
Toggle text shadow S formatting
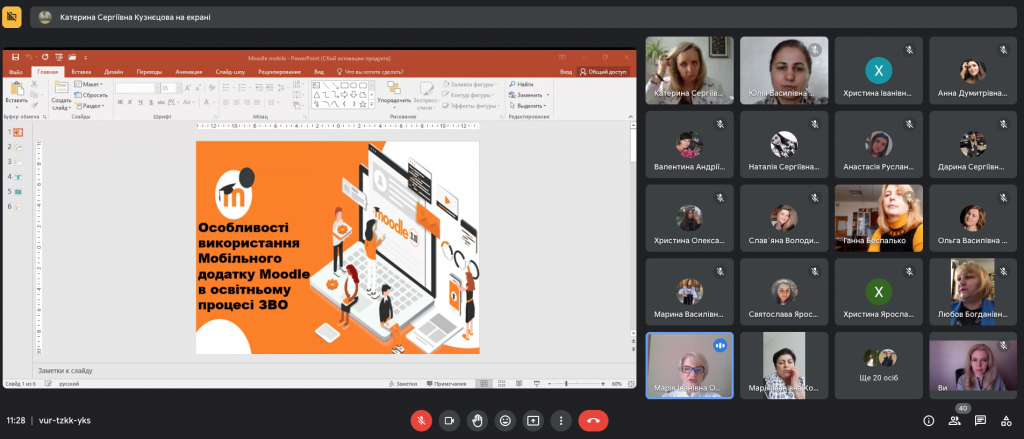tap(151, 102)
